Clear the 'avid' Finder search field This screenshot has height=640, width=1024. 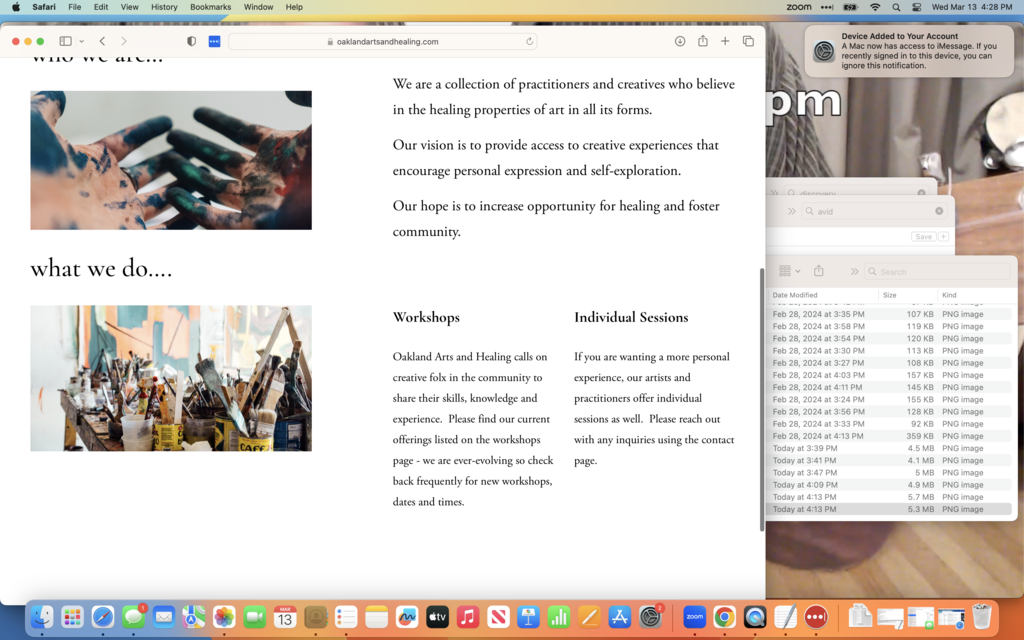tap(939, 211)
